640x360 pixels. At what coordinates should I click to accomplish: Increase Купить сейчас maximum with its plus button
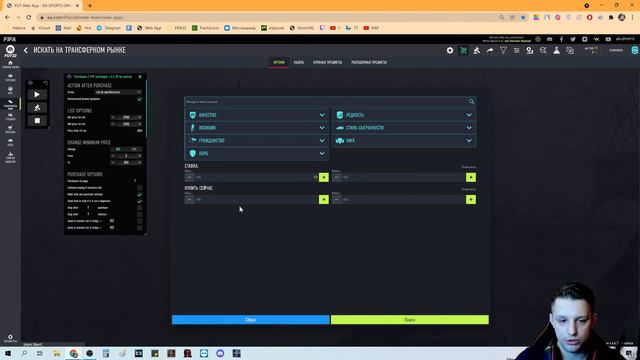(471, 199)
